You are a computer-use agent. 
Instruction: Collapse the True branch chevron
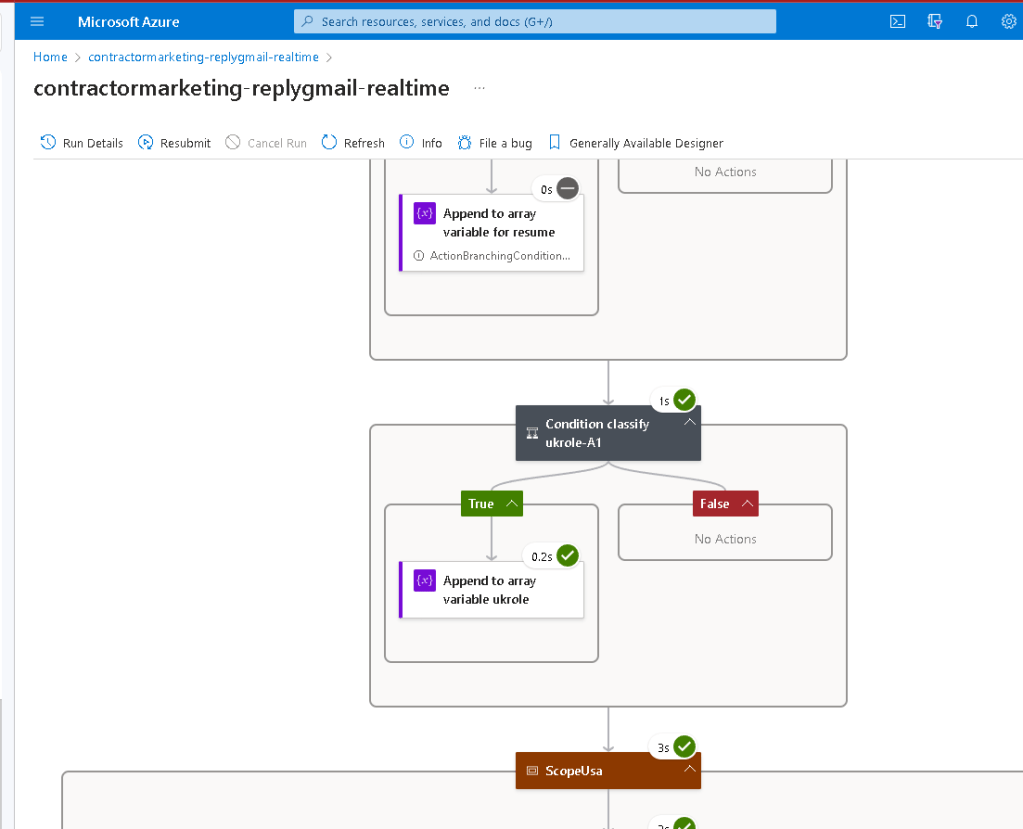tap(512, 504)
